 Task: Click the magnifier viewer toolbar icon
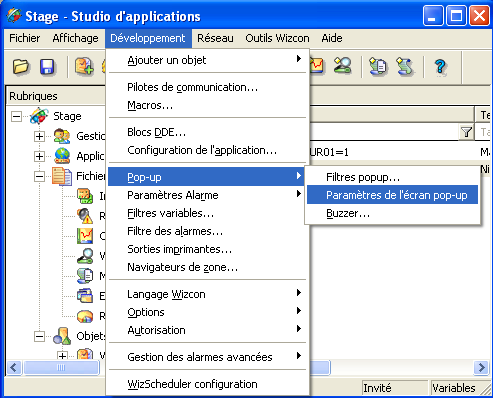point(342,65)
